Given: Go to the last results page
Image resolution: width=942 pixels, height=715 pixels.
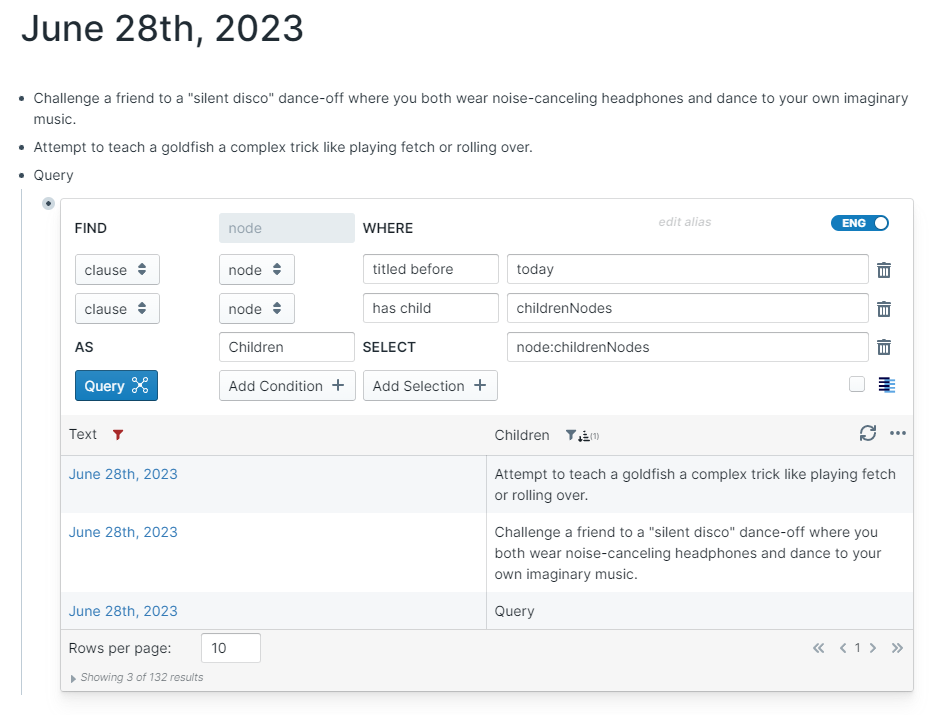Looking at the screenshot, I should pos(897,648).
